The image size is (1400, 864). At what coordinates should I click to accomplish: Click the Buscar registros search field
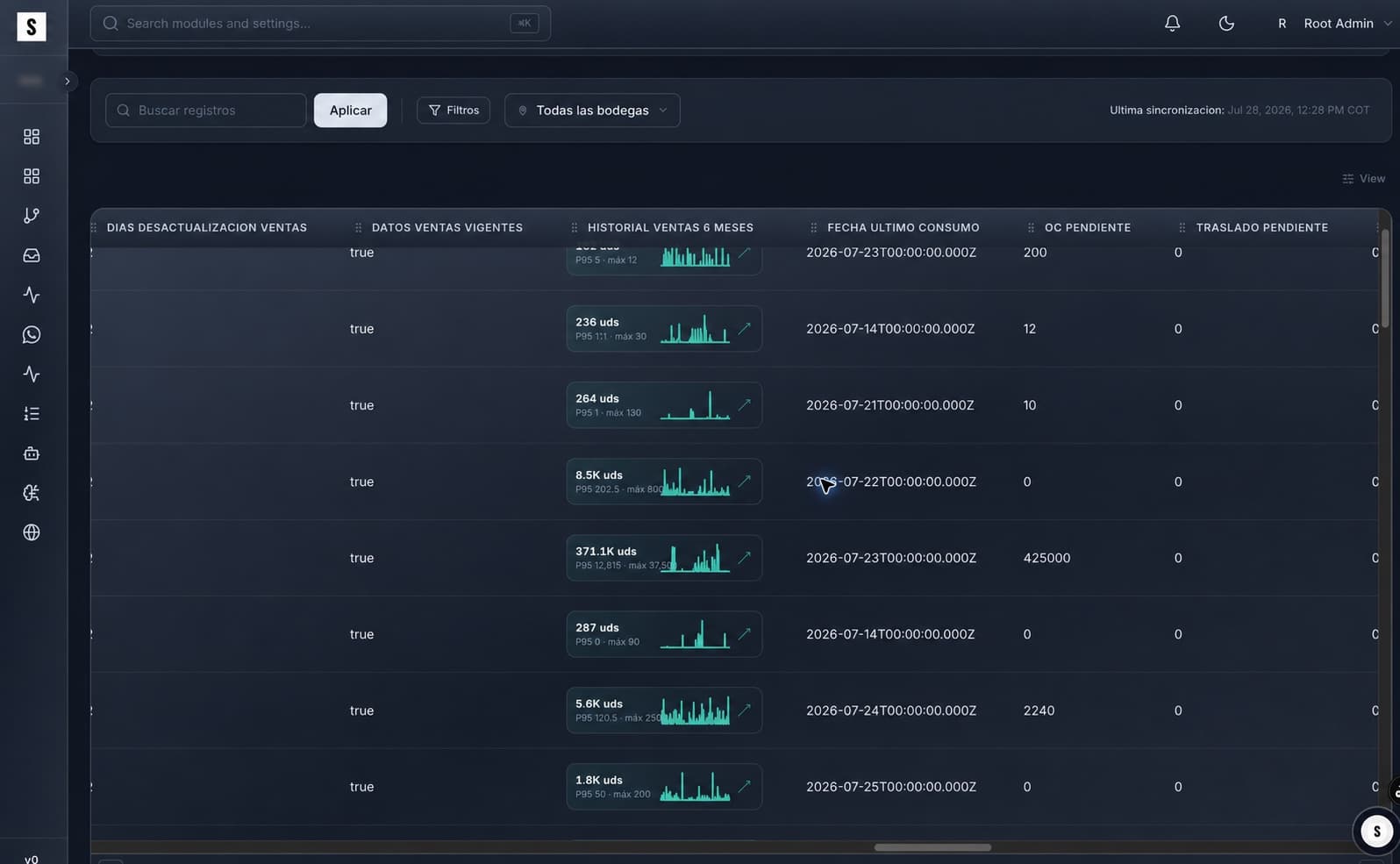click(x=206, y=111)
